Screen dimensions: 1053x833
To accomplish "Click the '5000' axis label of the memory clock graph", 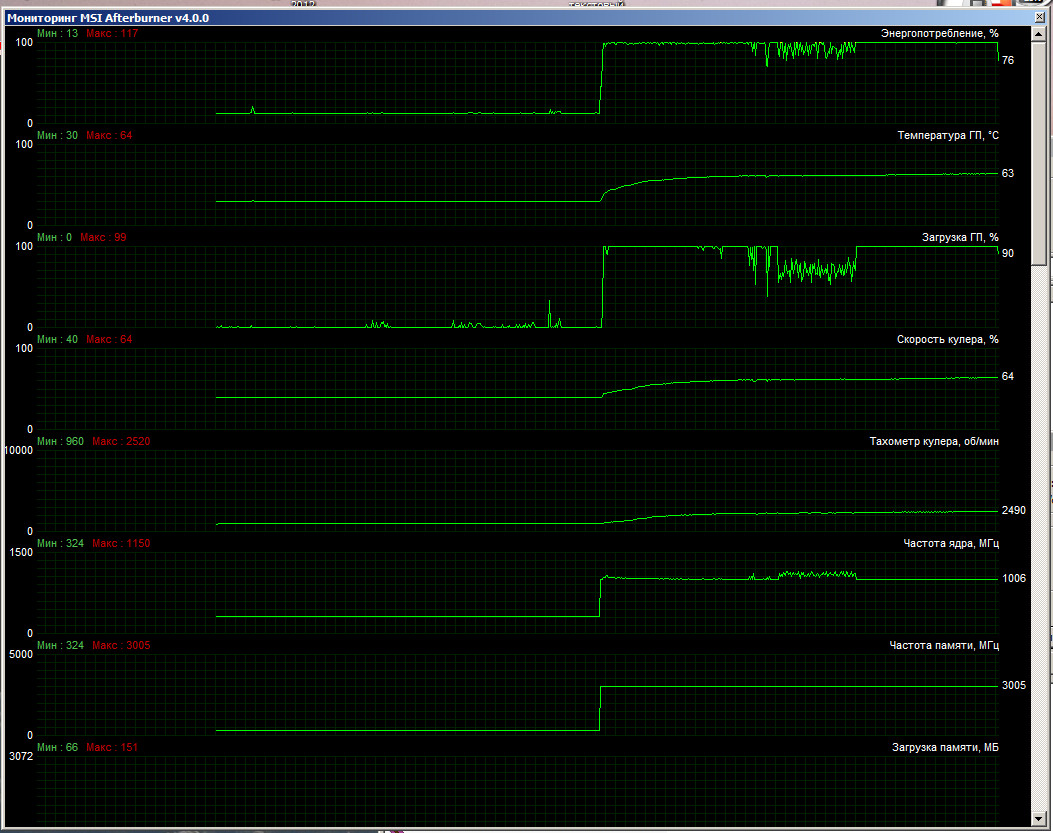I will pyautogui.click(x=21, y=655).
